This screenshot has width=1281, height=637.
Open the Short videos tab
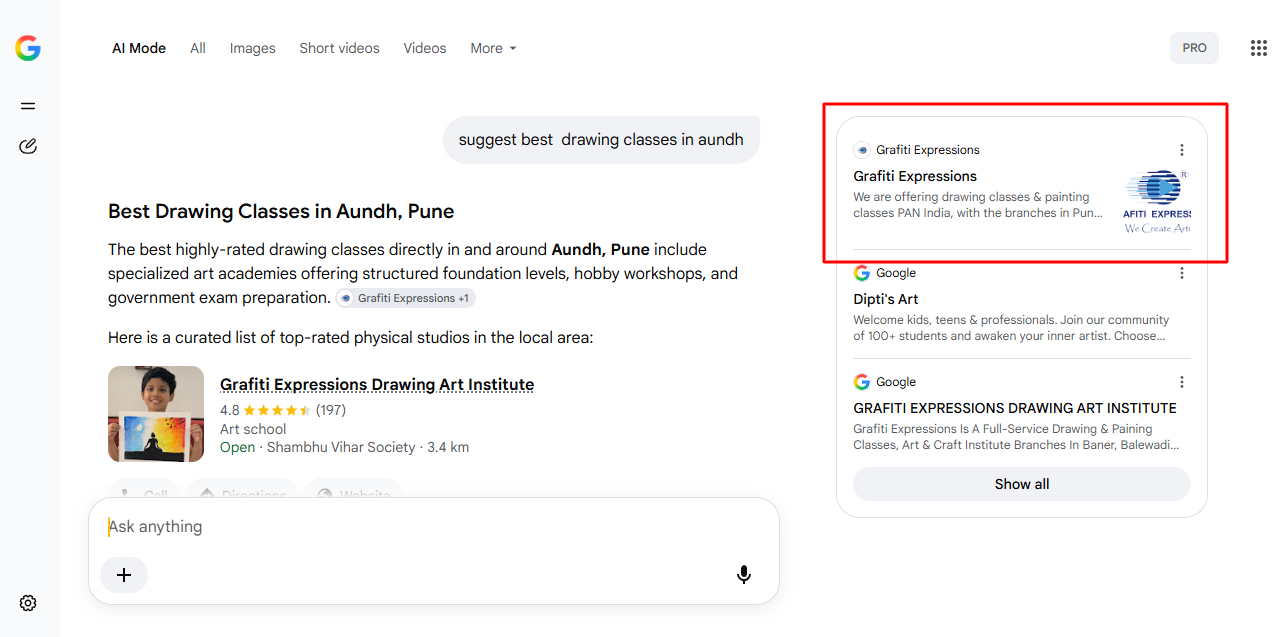339,48
